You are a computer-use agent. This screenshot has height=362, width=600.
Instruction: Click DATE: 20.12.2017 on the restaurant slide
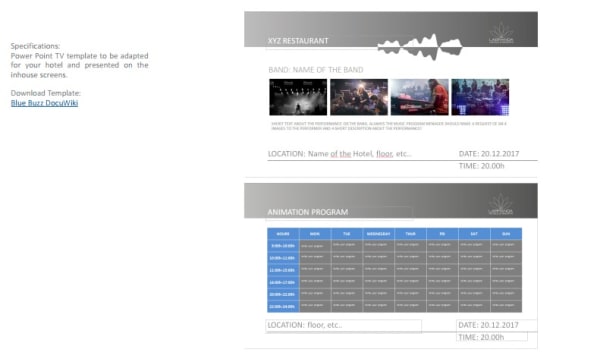(489, 154)
